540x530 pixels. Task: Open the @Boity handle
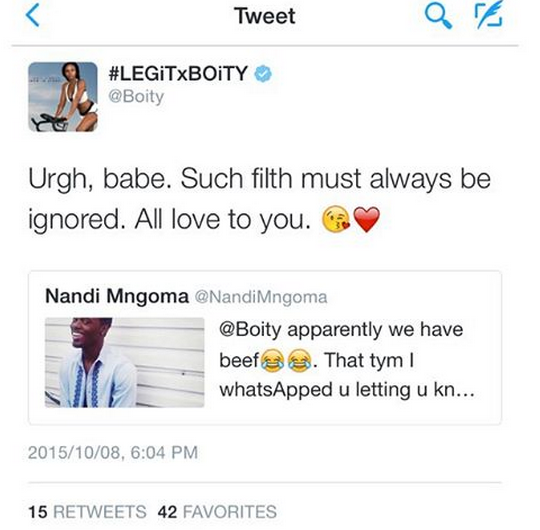coord(136,96)
